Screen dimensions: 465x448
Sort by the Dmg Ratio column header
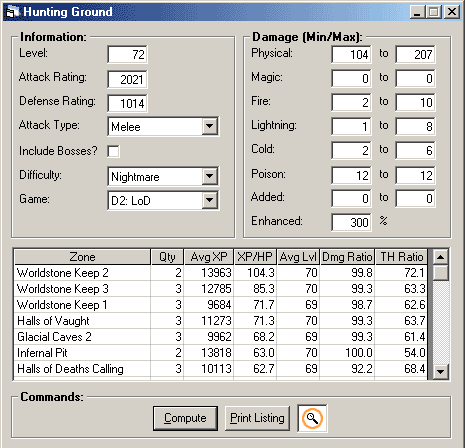click(x=347, y=257)
